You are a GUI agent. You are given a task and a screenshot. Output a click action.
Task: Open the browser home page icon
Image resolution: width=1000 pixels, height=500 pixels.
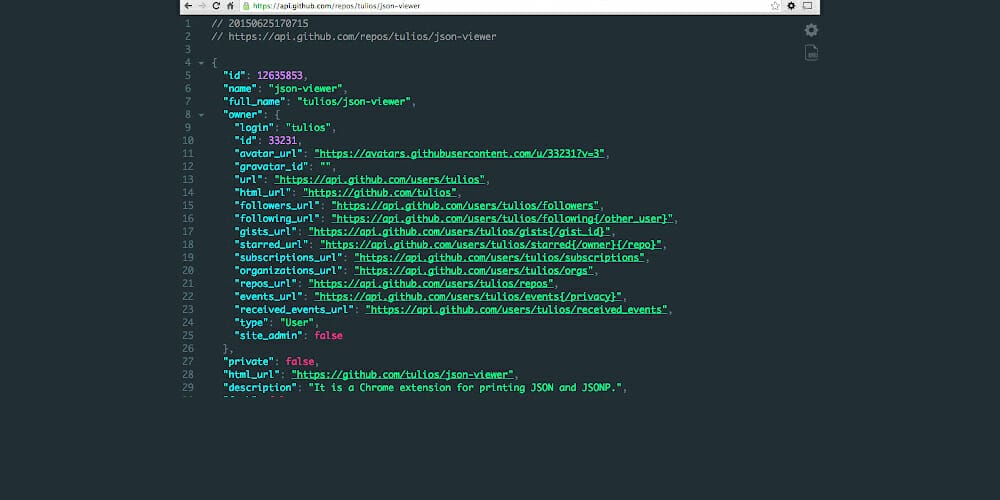click(x=230, y=6)
